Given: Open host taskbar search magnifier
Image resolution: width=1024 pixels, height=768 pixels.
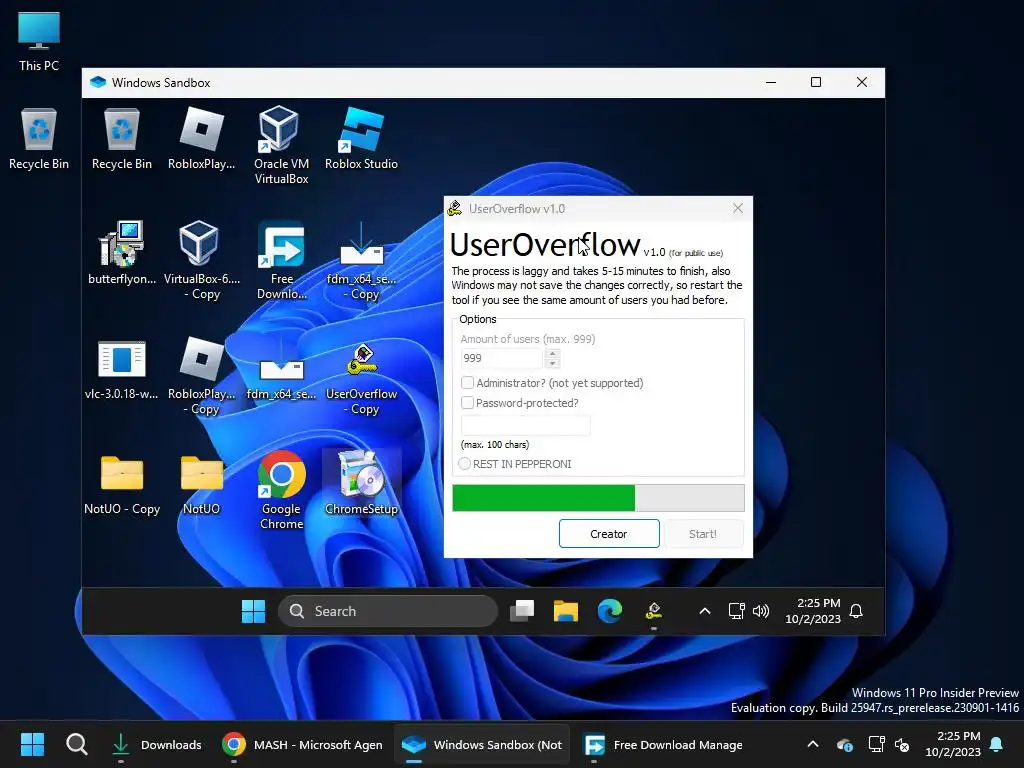Looking at the screenshot, I should coord(76,744).
